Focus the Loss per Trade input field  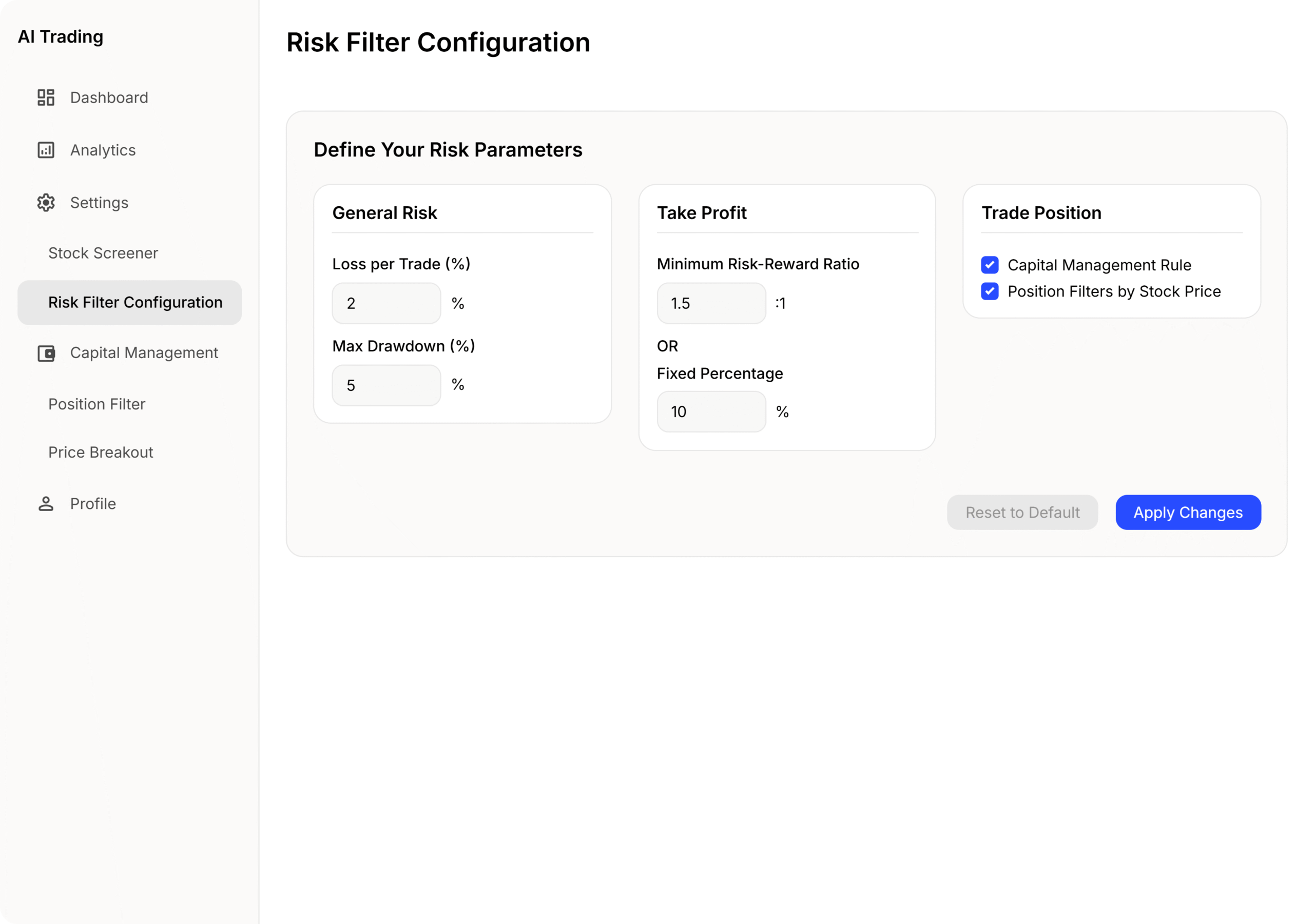(387, 303)
